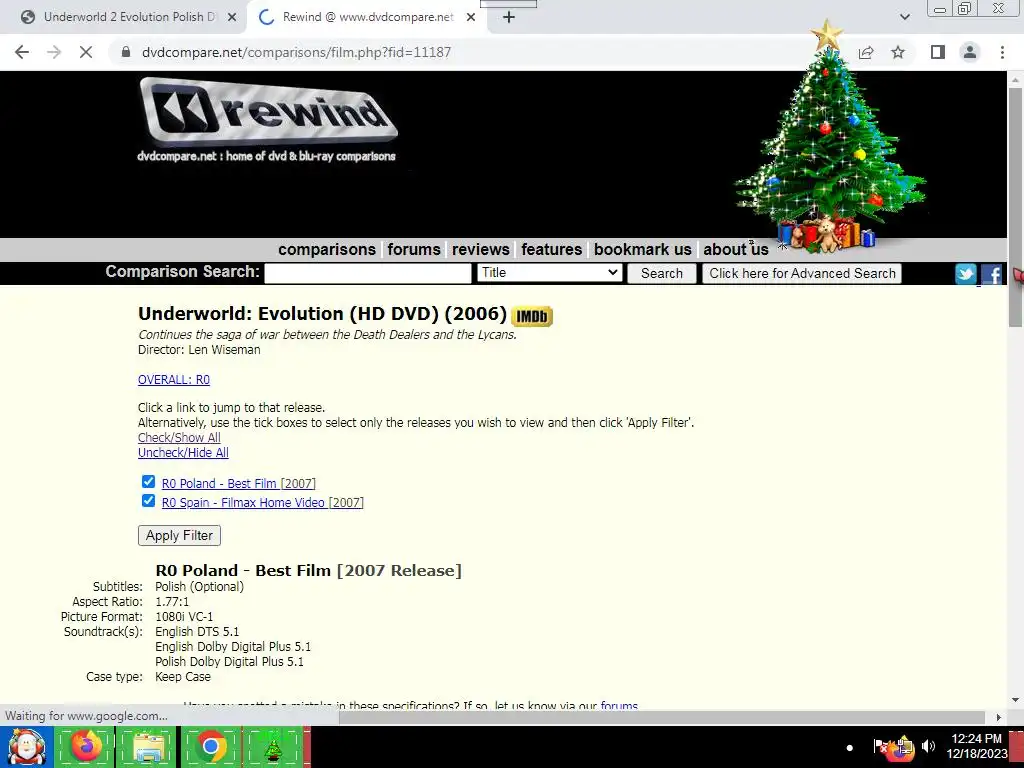Open the Facebook icon link
Viewport: 1024px width, 768px height.
pyautogui.click(x=991, y=274)
